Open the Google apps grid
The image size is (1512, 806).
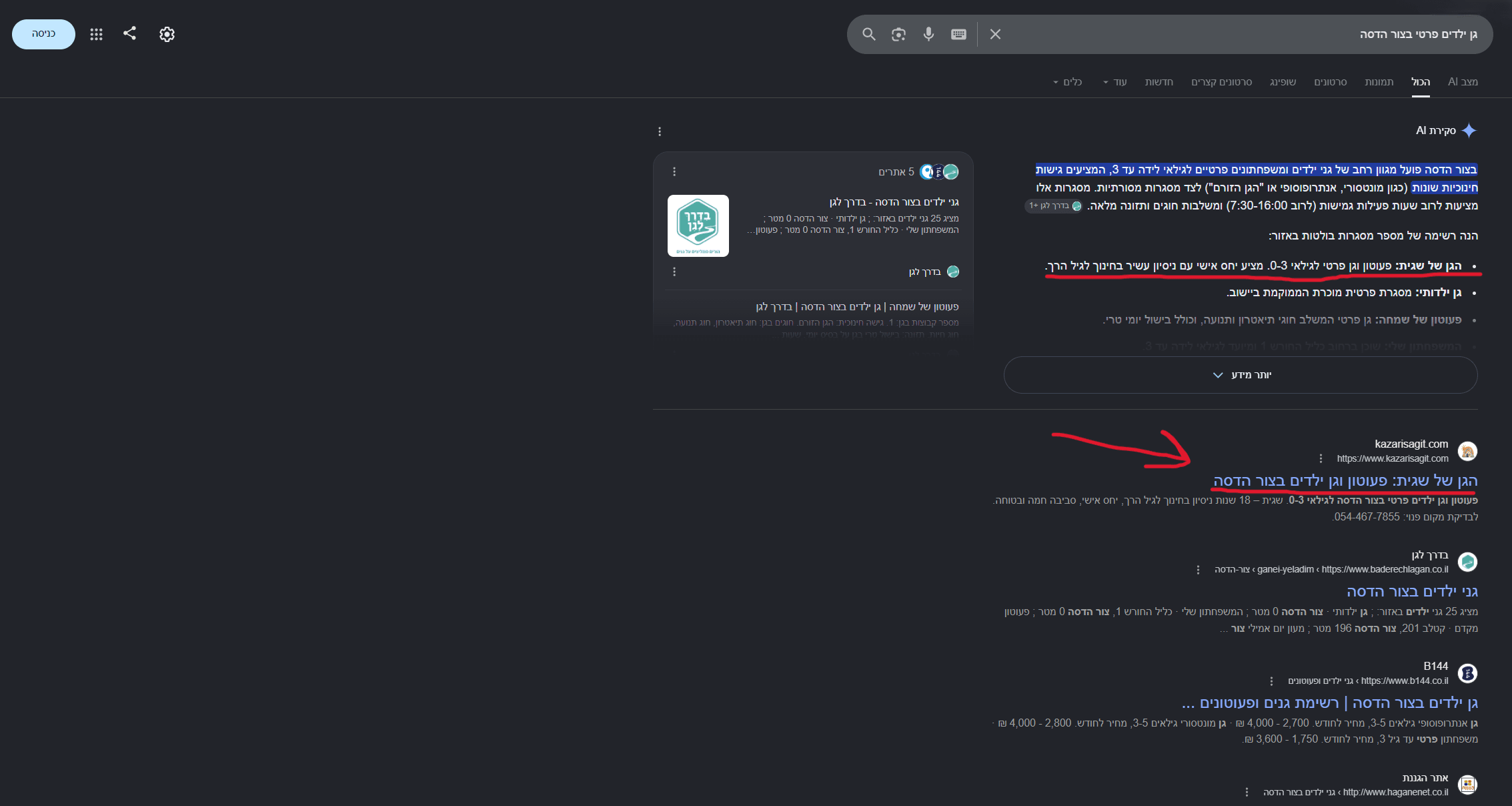(x=96, y=34)
